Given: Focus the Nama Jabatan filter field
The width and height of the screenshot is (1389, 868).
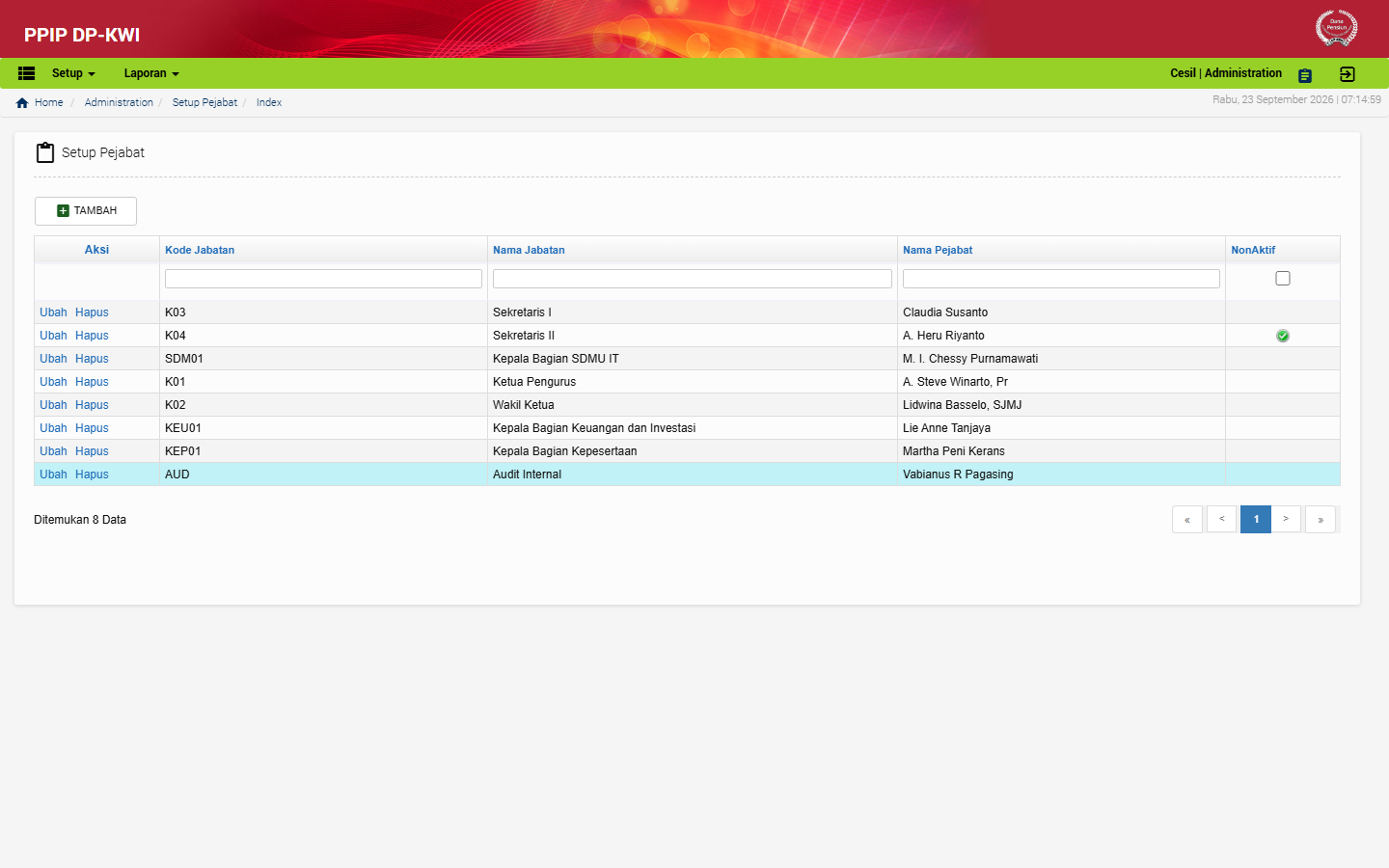Looking at the screenshot, I should click(x=693, y=279).
